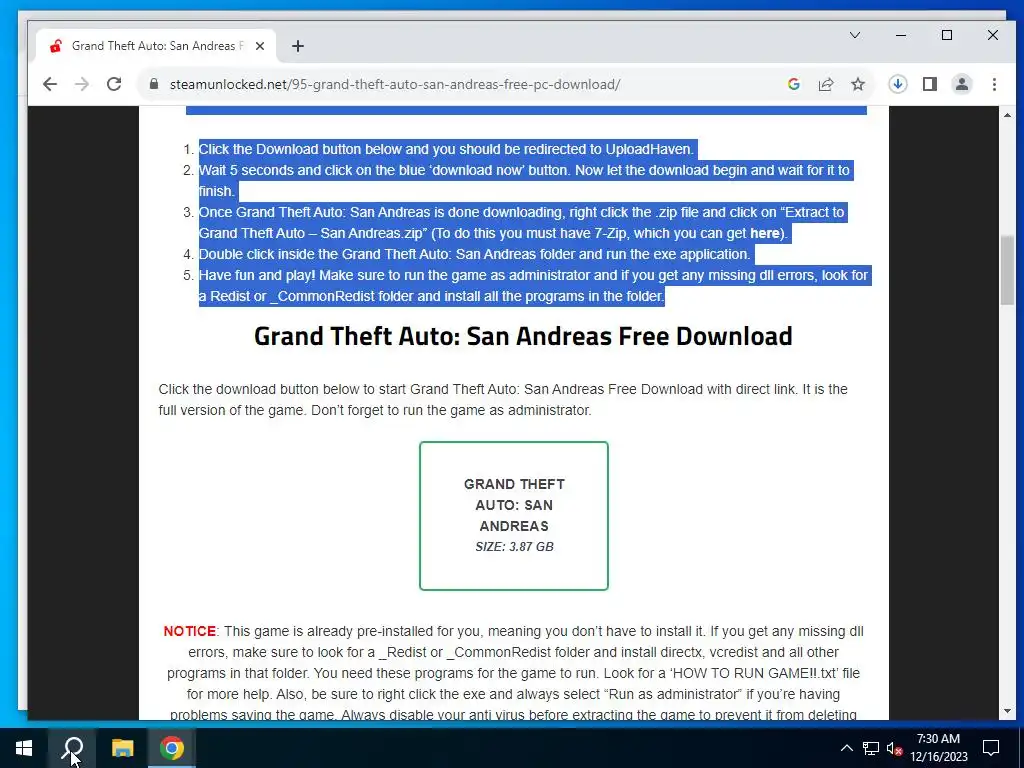The image size is (1024, 768).
Task: Click the forward navigation arrow
Action: click(x=82, y=84)
